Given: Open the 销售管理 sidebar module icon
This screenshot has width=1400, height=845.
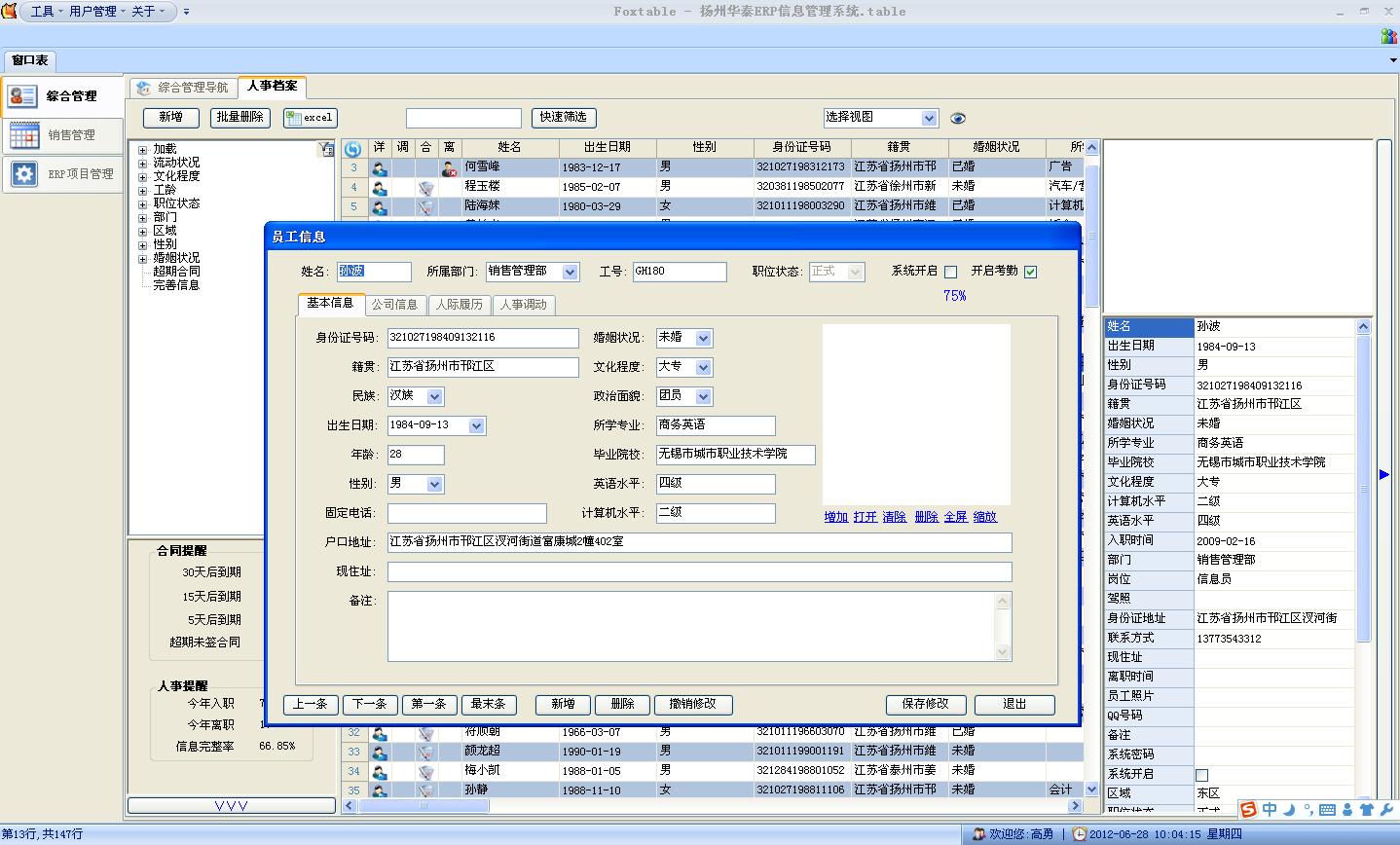Looking at the screenshot, I should 24,134.
